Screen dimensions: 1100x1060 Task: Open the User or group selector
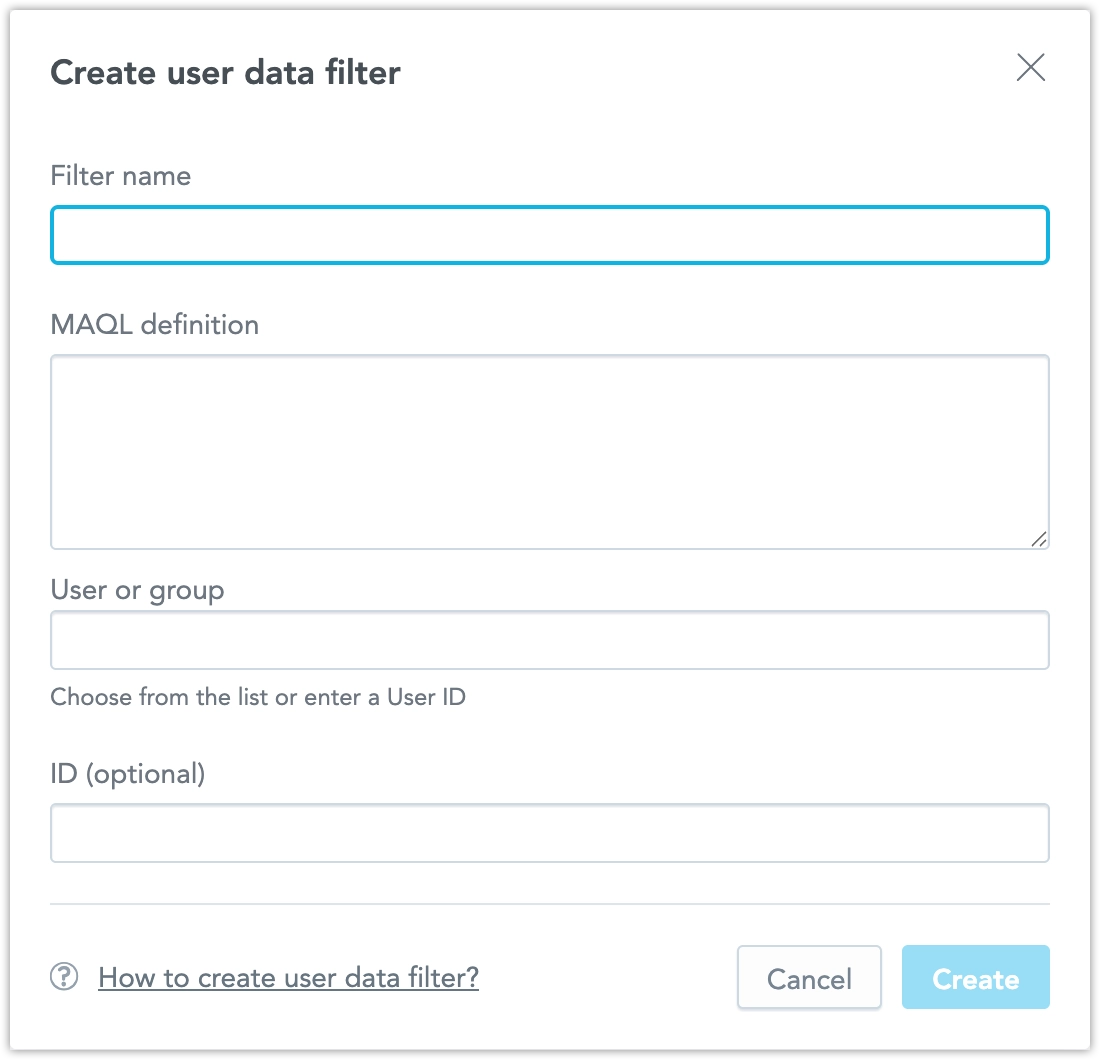pyautogui.click(x=549, y=640)
